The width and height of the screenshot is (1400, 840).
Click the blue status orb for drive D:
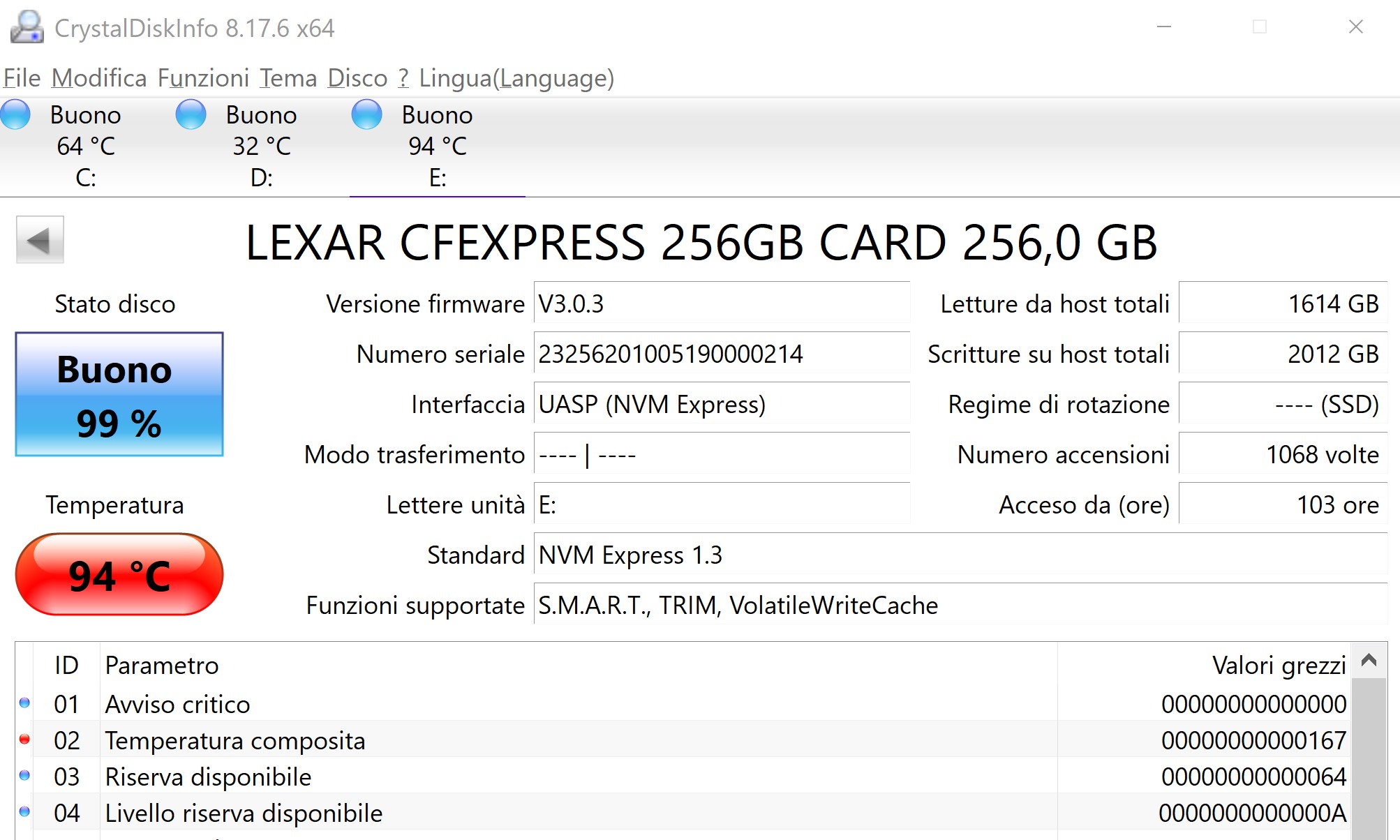click(191, 114)
